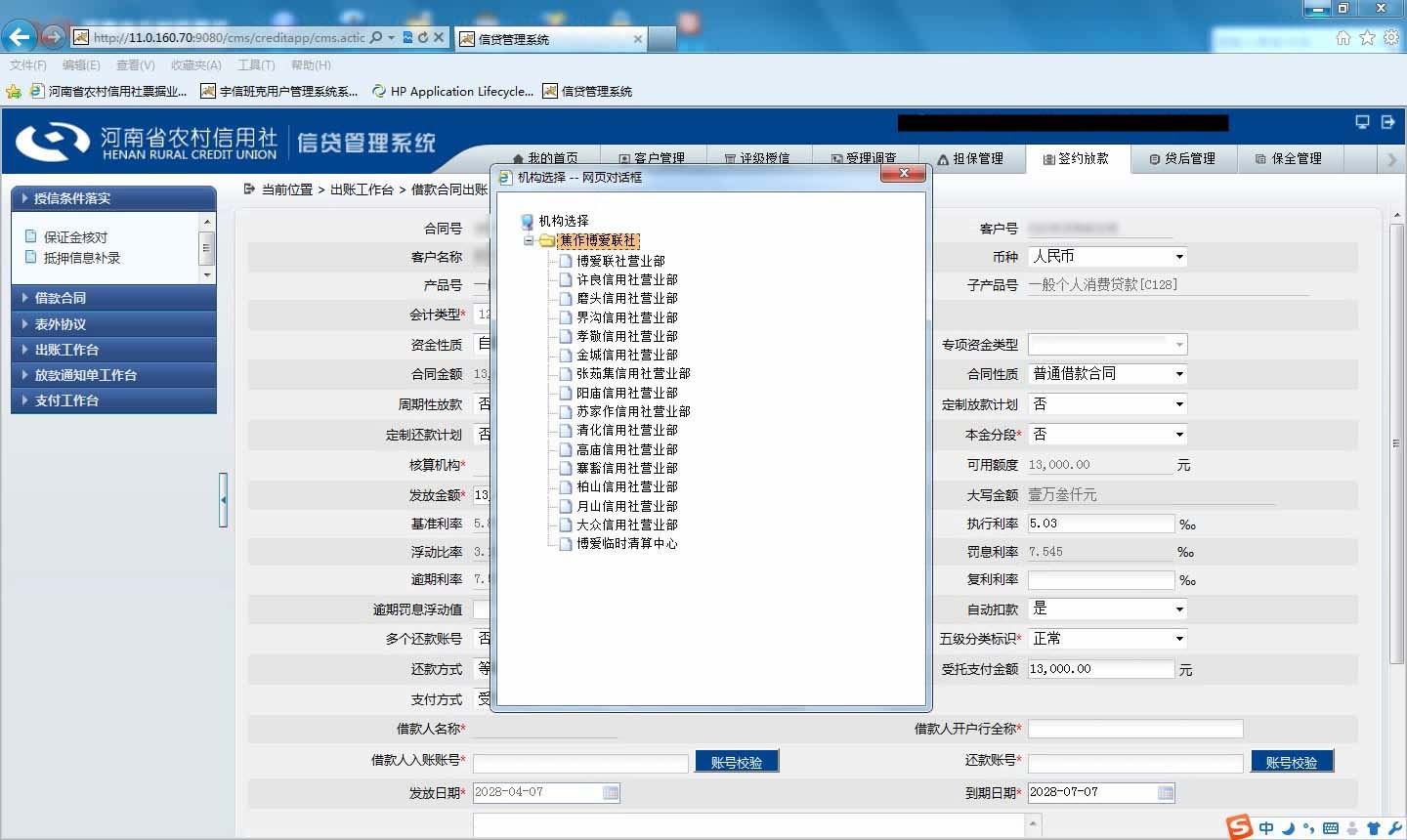Stop loading with the address bar X icon

coord(439,37)
